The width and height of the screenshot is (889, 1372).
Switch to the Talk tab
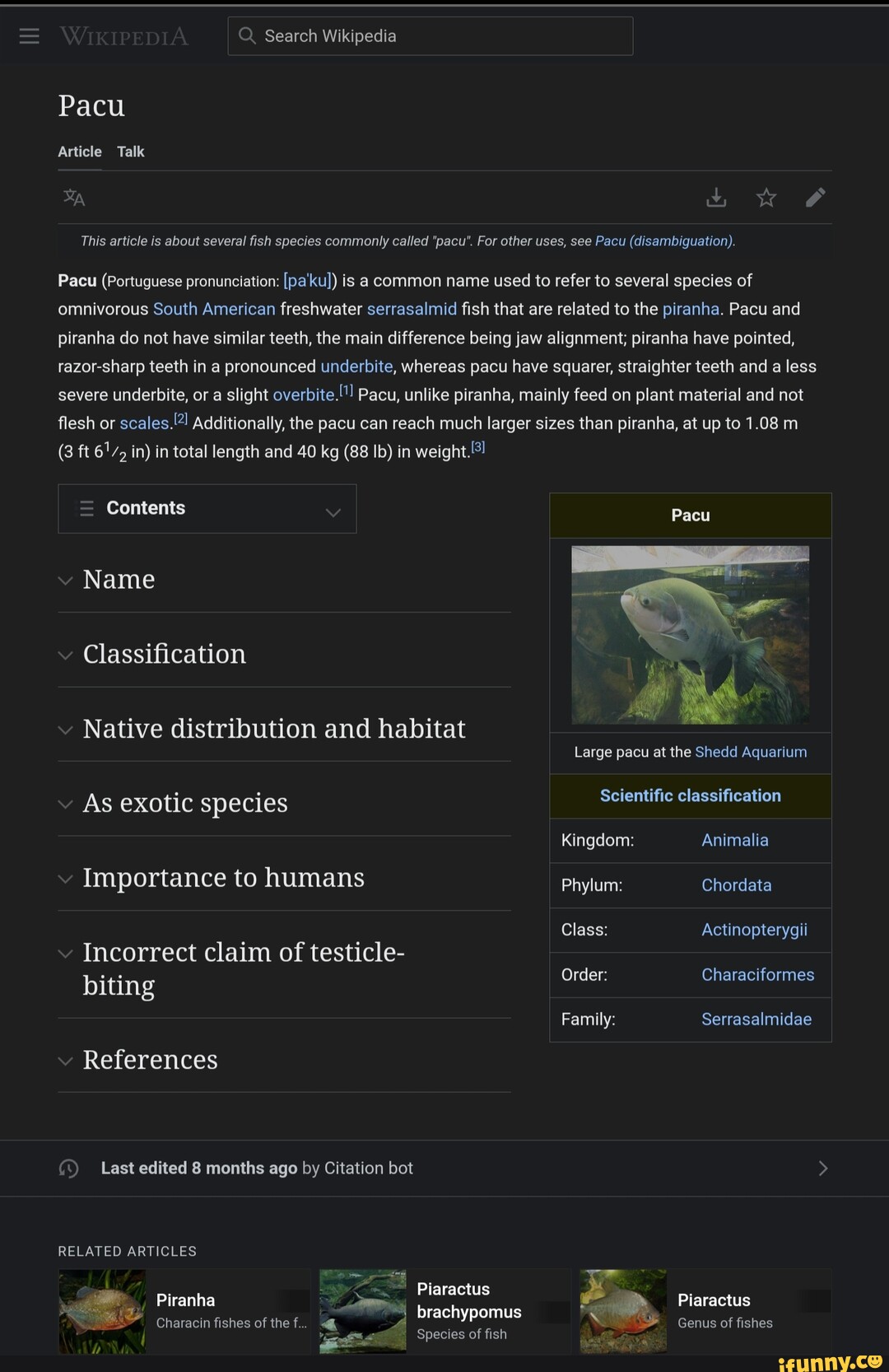click(x=130, y=152)
